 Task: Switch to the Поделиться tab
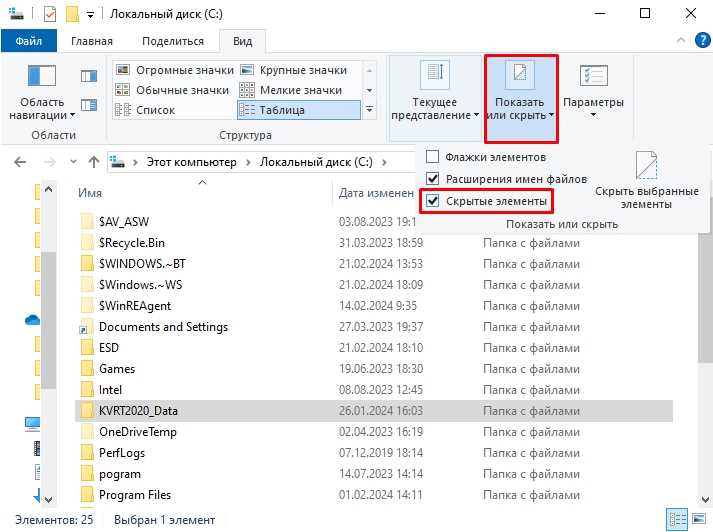pos(173,41)
